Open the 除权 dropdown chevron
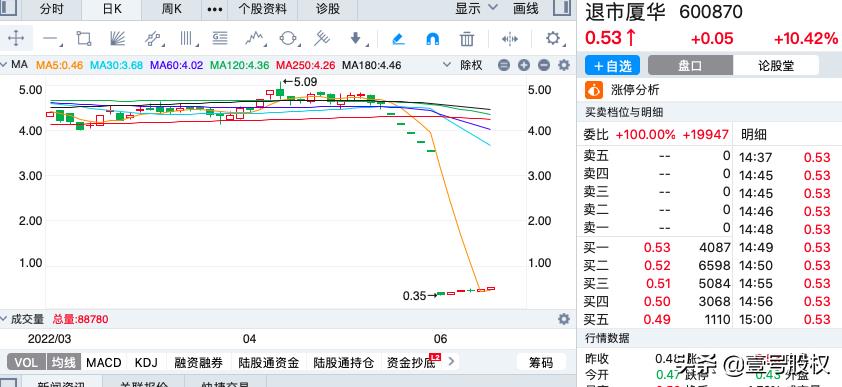 pyautogui.click(x=447, y=65)
